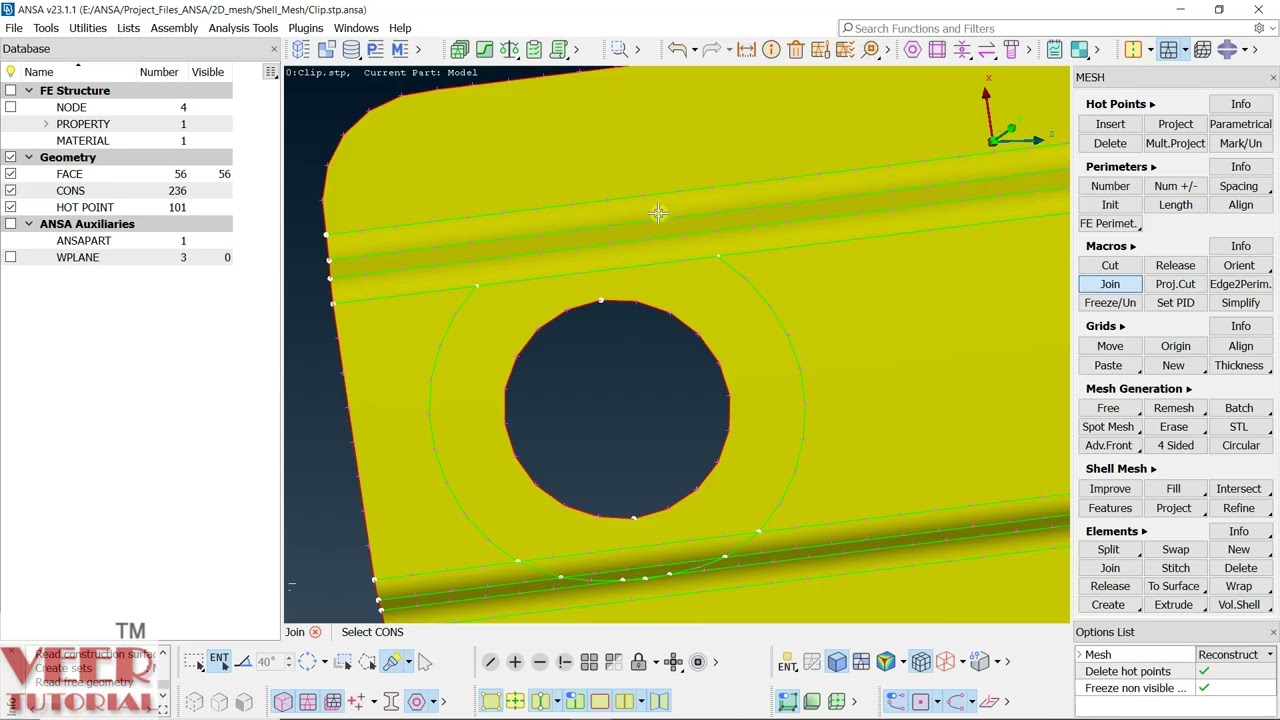
Task: Click the trash delete icon in toolbar
Action: coord(796,49)
